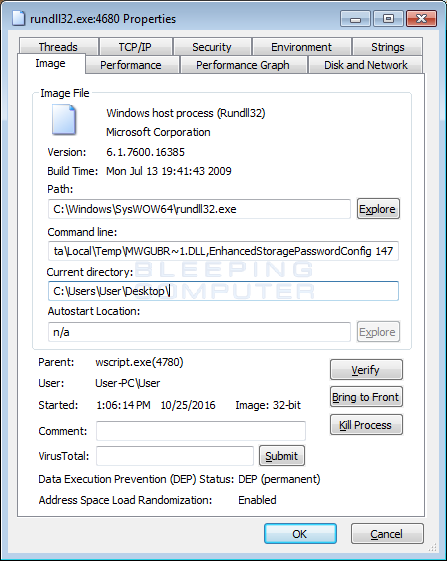Click the rundll32.exe file icon in the Image File group
The image size is (447, 561).
[x=64, y=119]
